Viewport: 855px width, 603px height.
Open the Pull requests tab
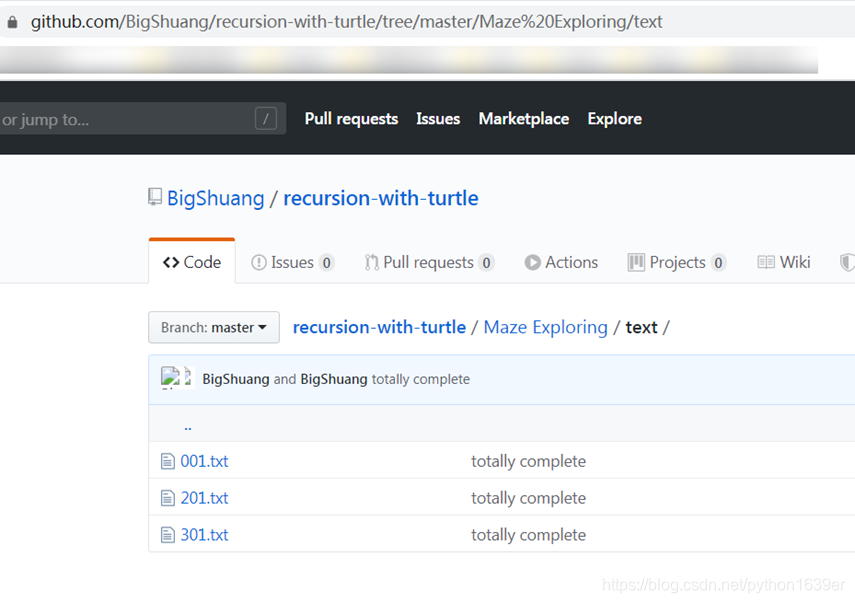[428, 262]
